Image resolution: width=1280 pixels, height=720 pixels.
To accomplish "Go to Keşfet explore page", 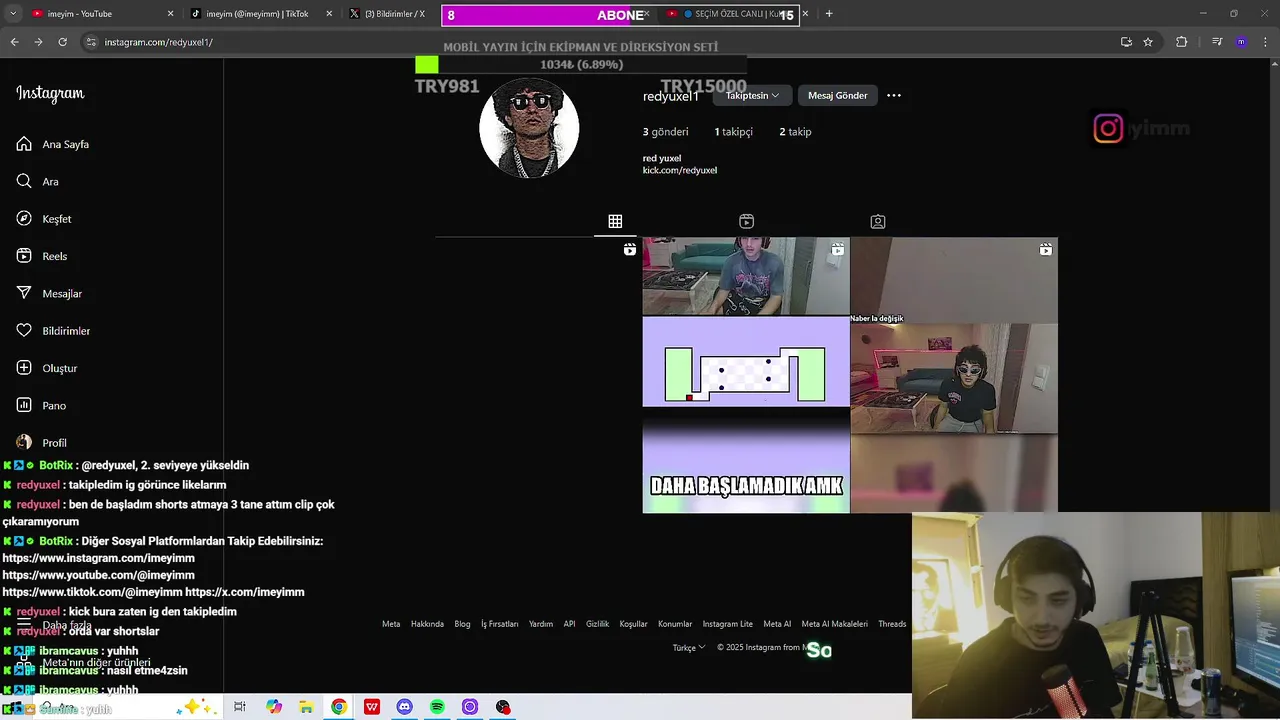I will coord(44,219).
